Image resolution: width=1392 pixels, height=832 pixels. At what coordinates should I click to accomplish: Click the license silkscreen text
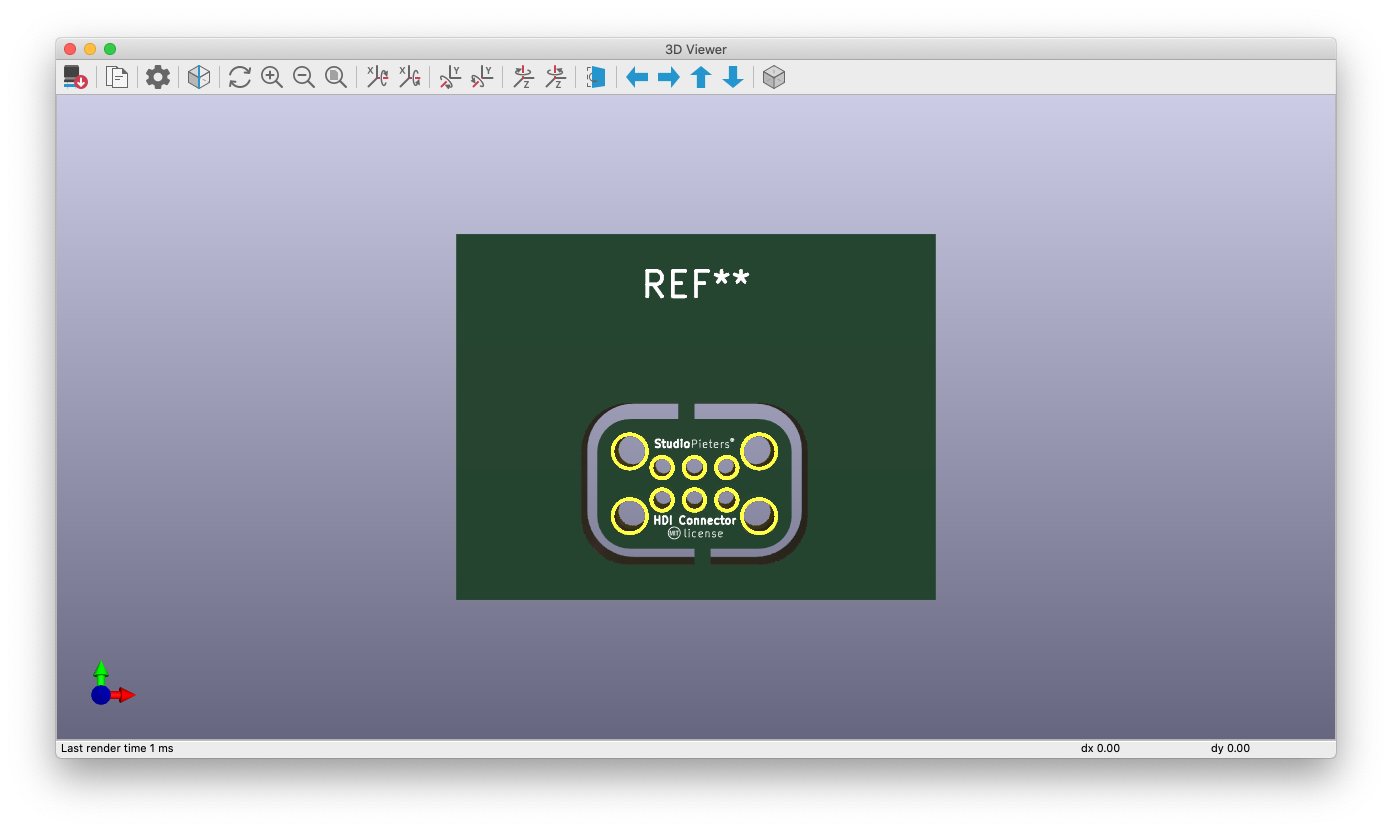click(x=703, y=534)
